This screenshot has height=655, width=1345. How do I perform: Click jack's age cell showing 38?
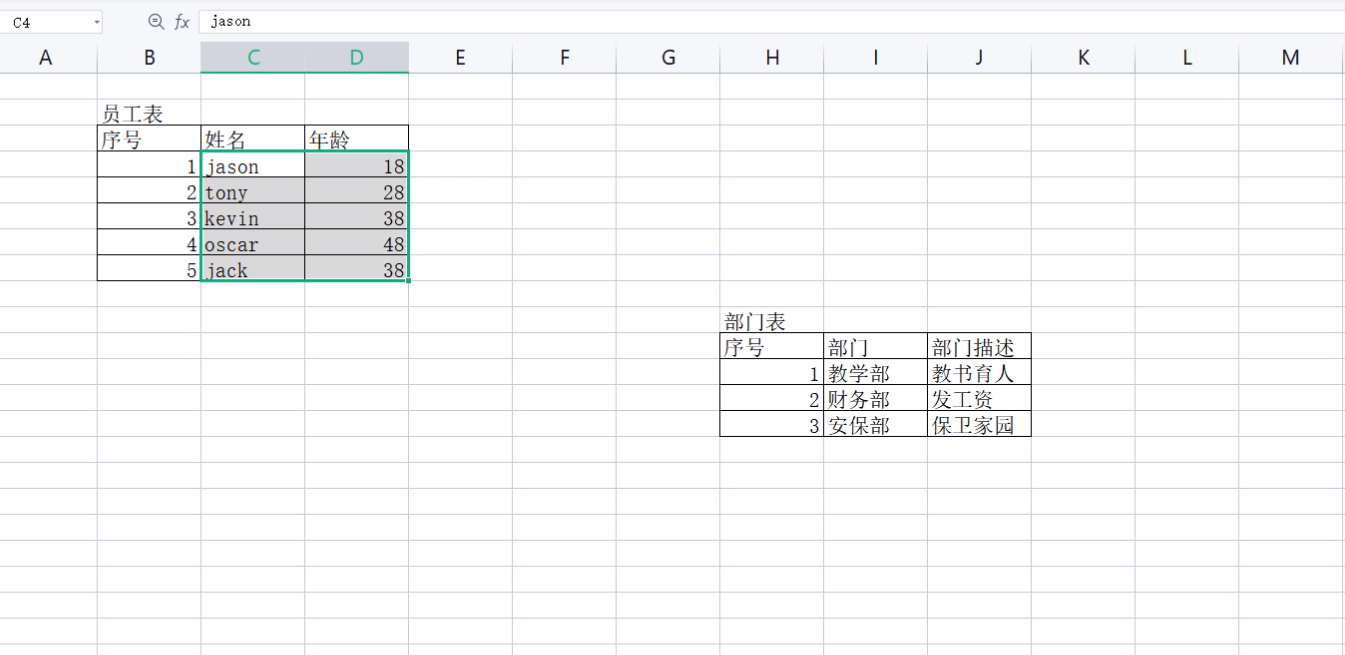(357, 269)
